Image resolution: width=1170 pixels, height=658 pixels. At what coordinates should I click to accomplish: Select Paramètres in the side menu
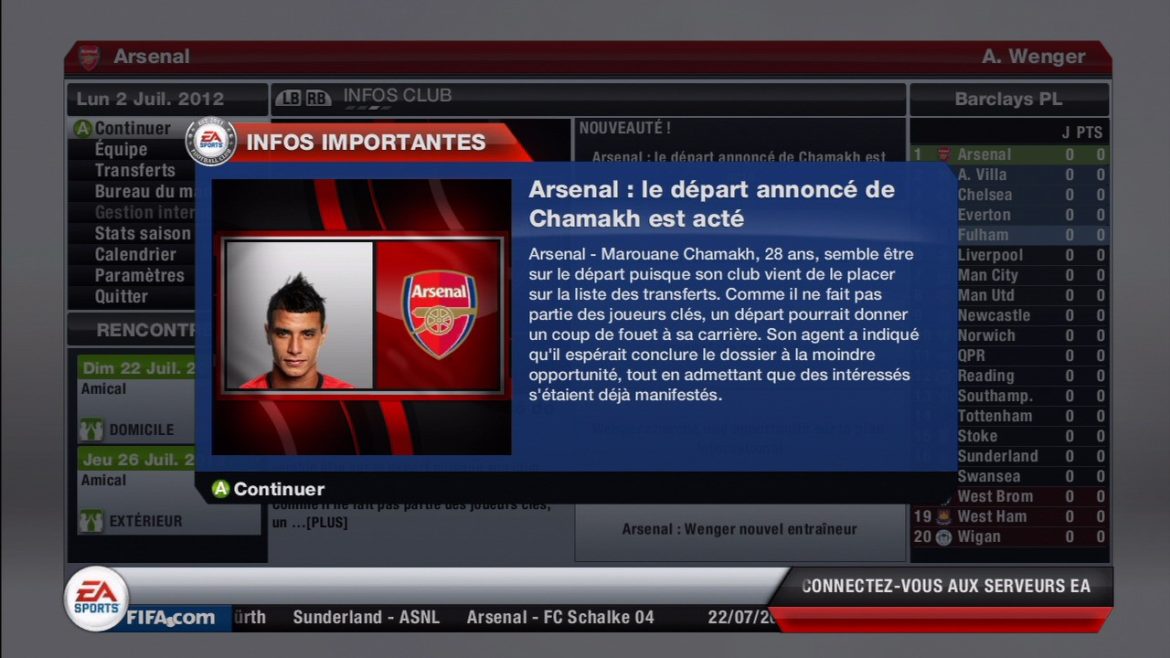coord(139,275)
